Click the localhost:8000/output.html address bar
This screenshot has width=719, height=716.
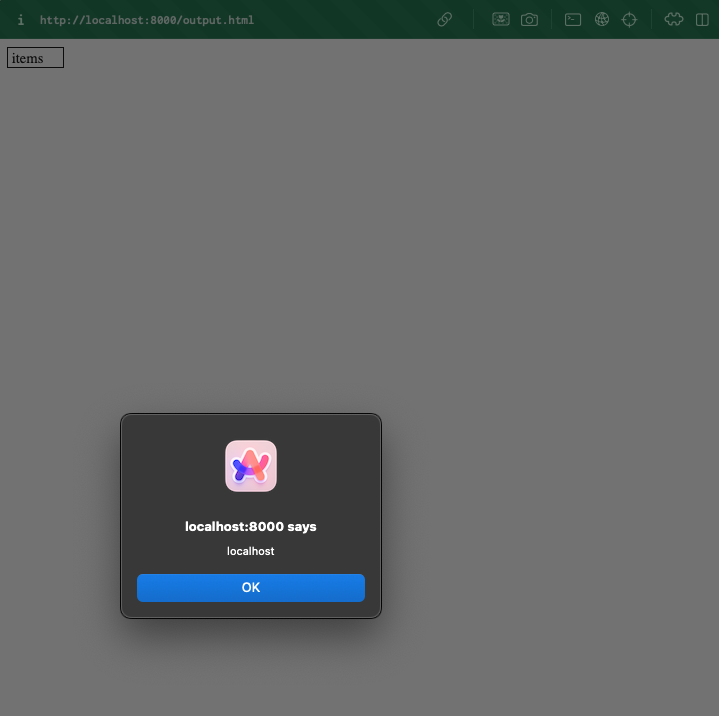point(147,20)
